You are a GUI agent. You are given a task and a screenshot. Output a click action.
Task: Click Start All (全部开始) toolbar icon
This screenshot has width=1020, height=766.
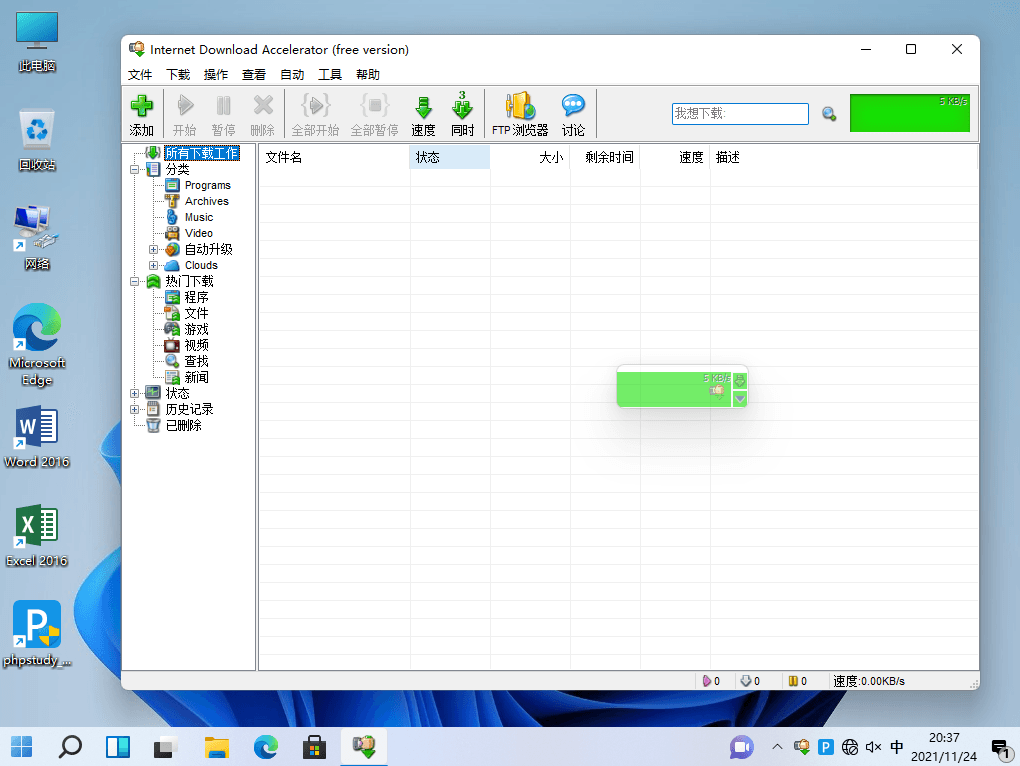click(315, 114)
